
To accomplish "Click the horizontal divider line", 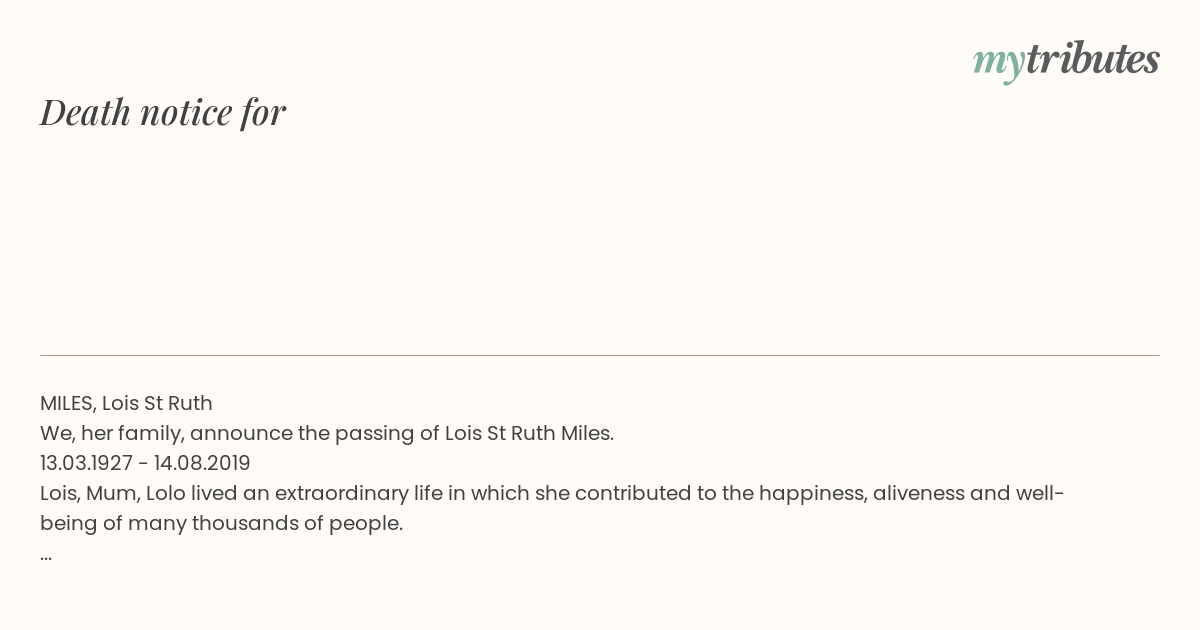I will [x=600, y=355].
